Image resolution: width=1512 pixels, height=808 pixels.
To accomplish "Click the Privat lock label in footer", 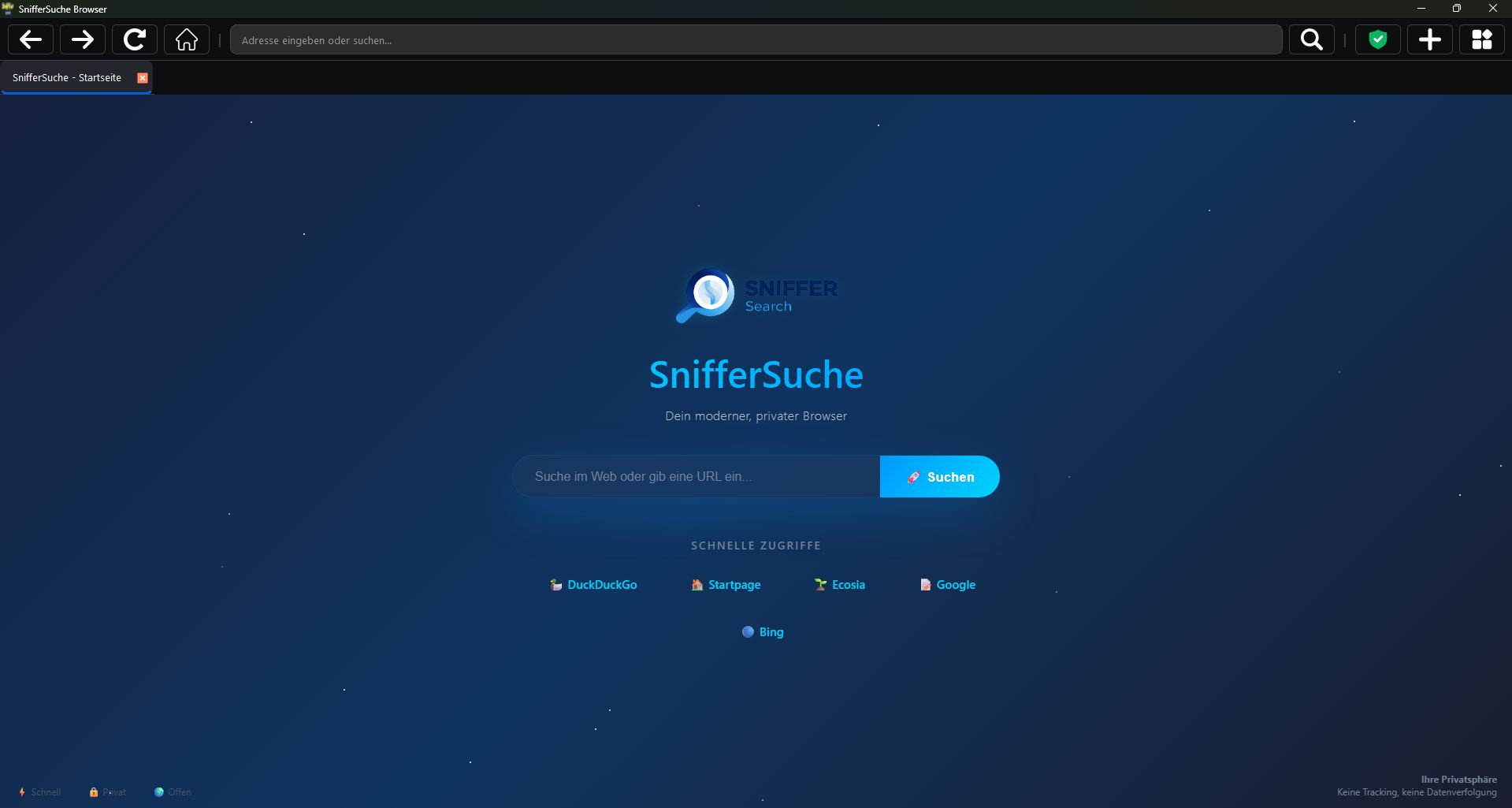I will tap(108, 792).
